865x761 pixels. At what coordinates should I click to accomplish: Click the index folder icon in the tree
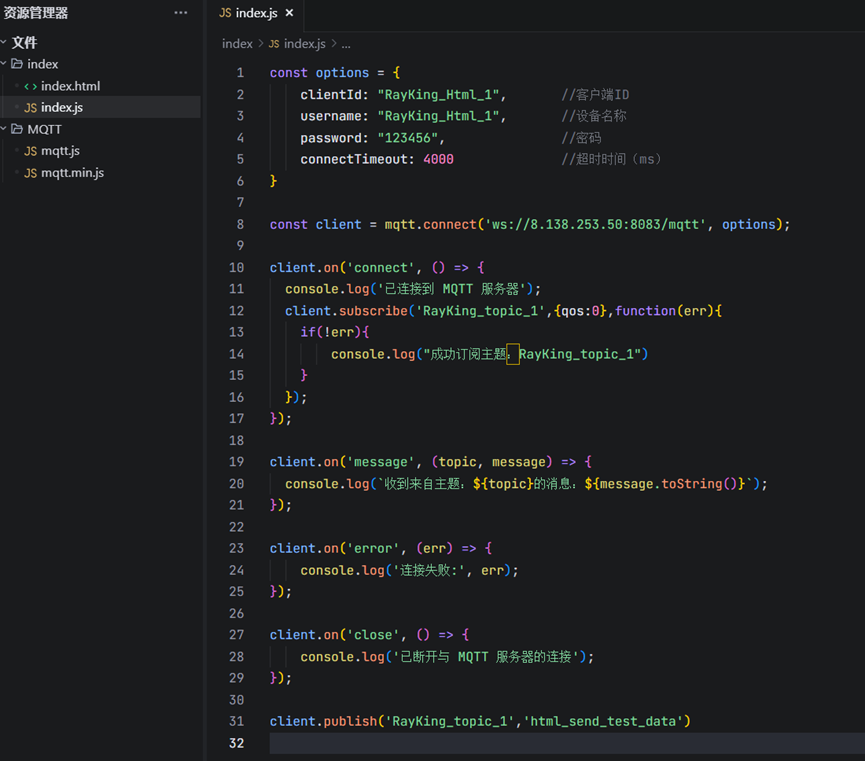(x=17, y=64)
